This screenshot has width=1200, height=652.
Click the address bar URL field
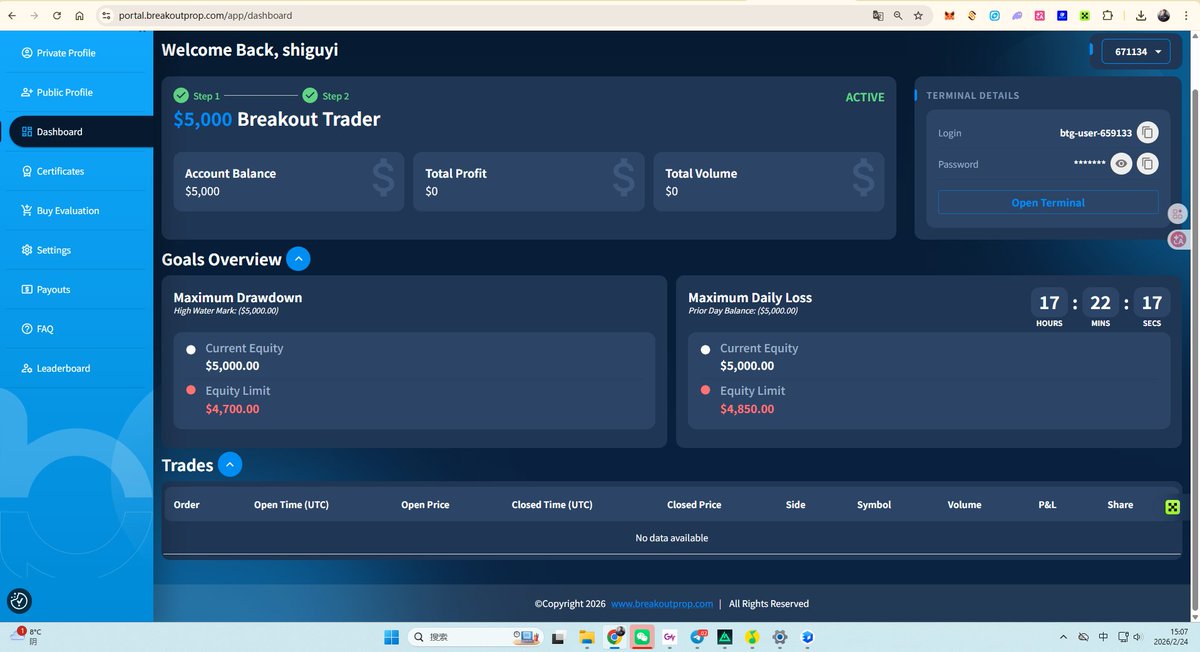pyautogui.click(x=480, y=16)
